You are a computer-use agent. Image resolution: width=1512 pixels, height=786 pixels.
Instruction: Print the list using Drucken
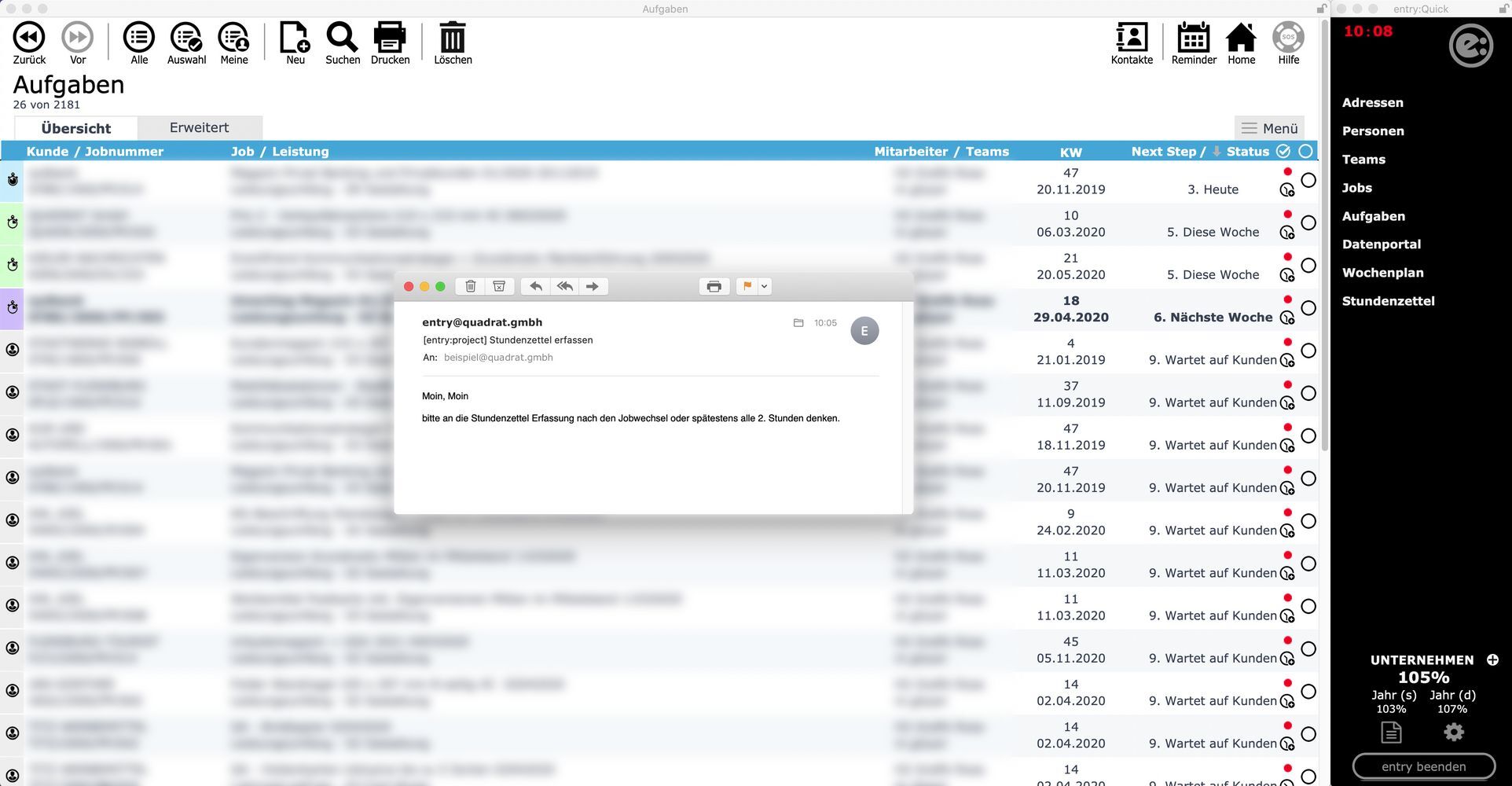click(x=390, y=43)
